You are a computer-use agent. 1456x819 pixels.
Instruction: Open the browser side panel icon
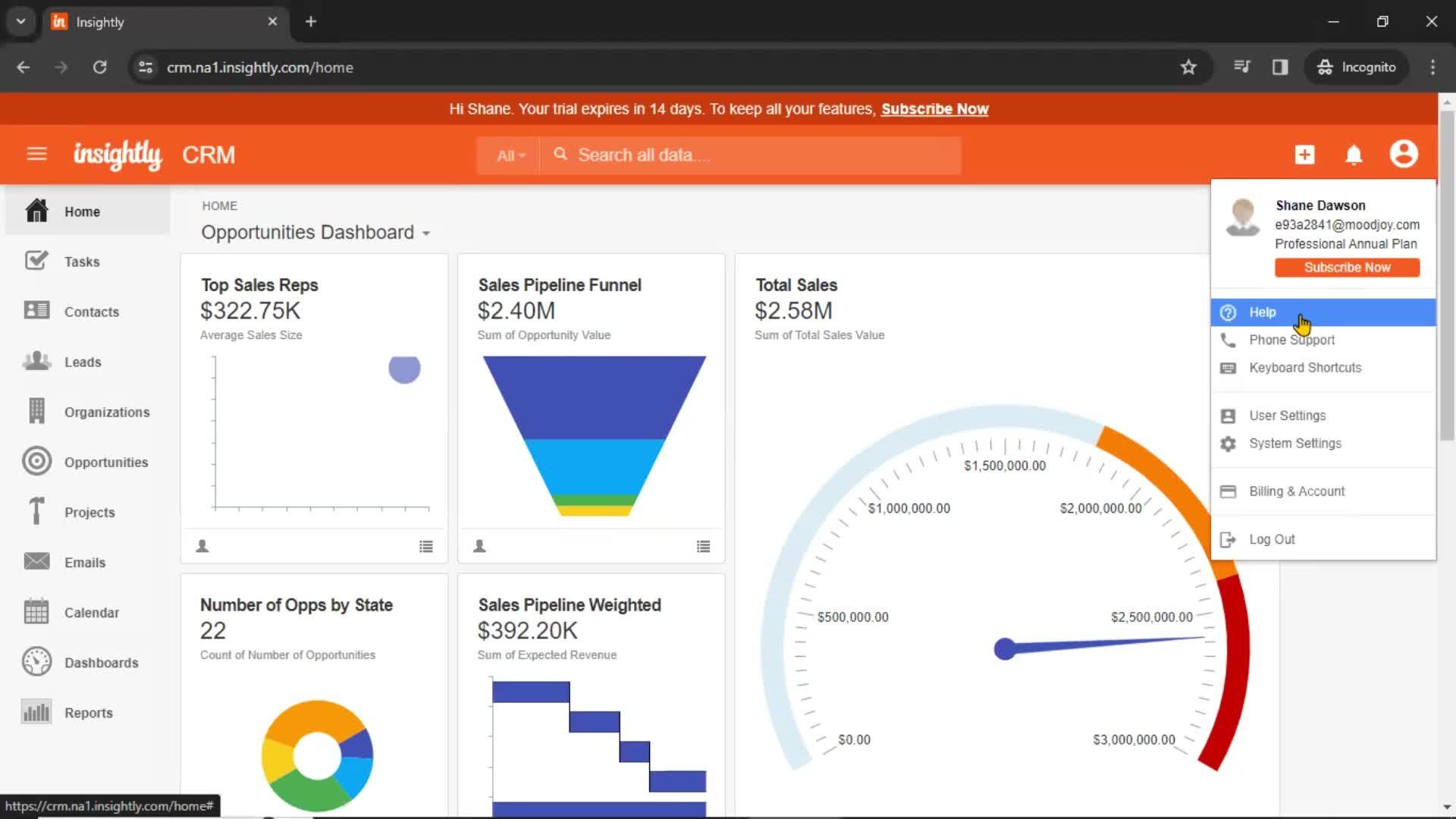[x=1280, y=67]
